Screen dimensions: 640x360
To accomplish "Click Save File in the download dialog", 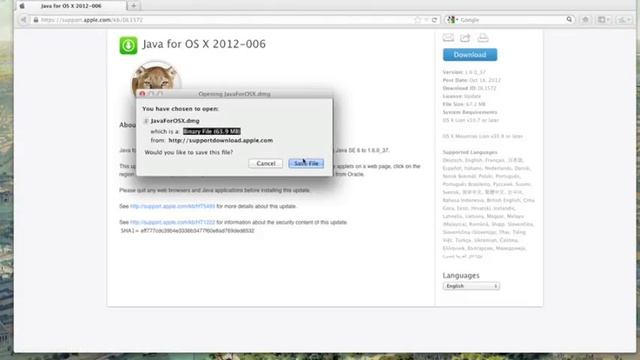I will [306, 164].
